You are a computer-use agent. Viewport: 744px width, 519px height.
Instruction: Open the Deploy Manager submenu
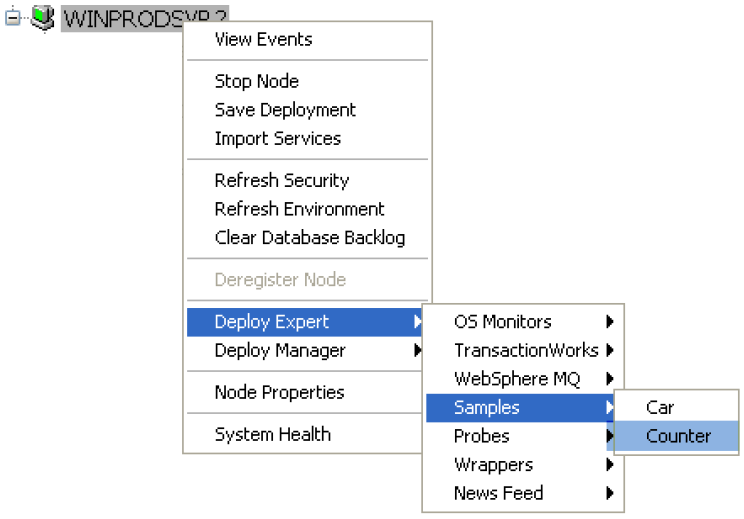click(305, 351)
